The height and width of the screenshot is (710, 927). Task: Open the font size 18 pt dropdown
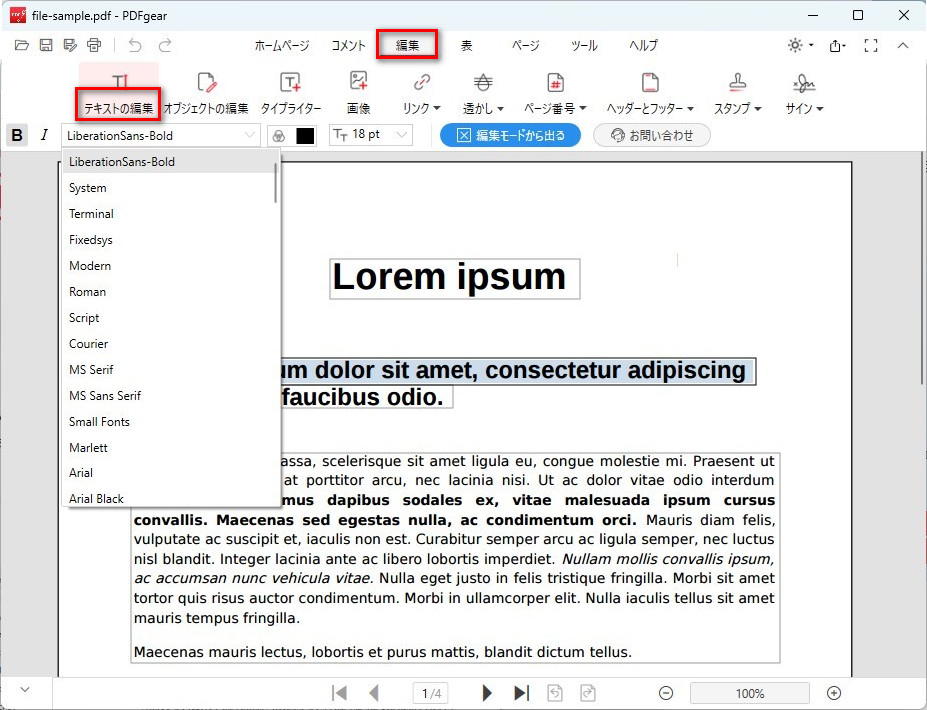pyautogui.click(x=371, y=135)
